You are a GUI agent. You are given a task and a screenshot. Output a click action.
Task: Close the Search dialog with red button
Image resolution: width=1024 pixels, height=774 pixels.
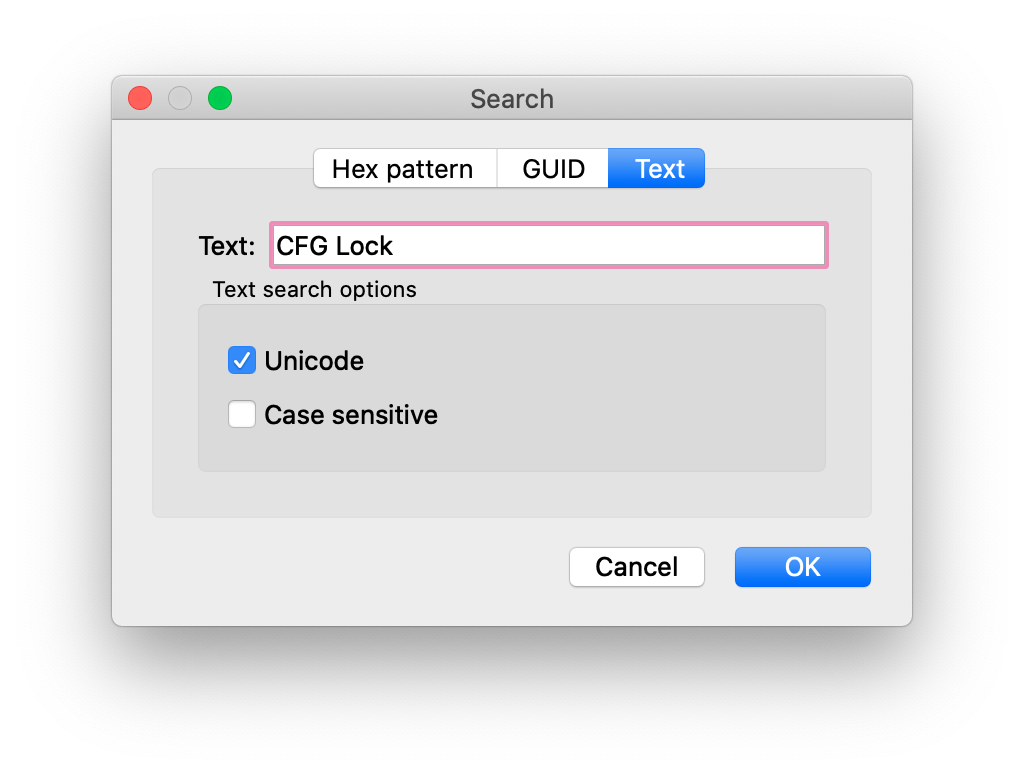pos(140,99)
